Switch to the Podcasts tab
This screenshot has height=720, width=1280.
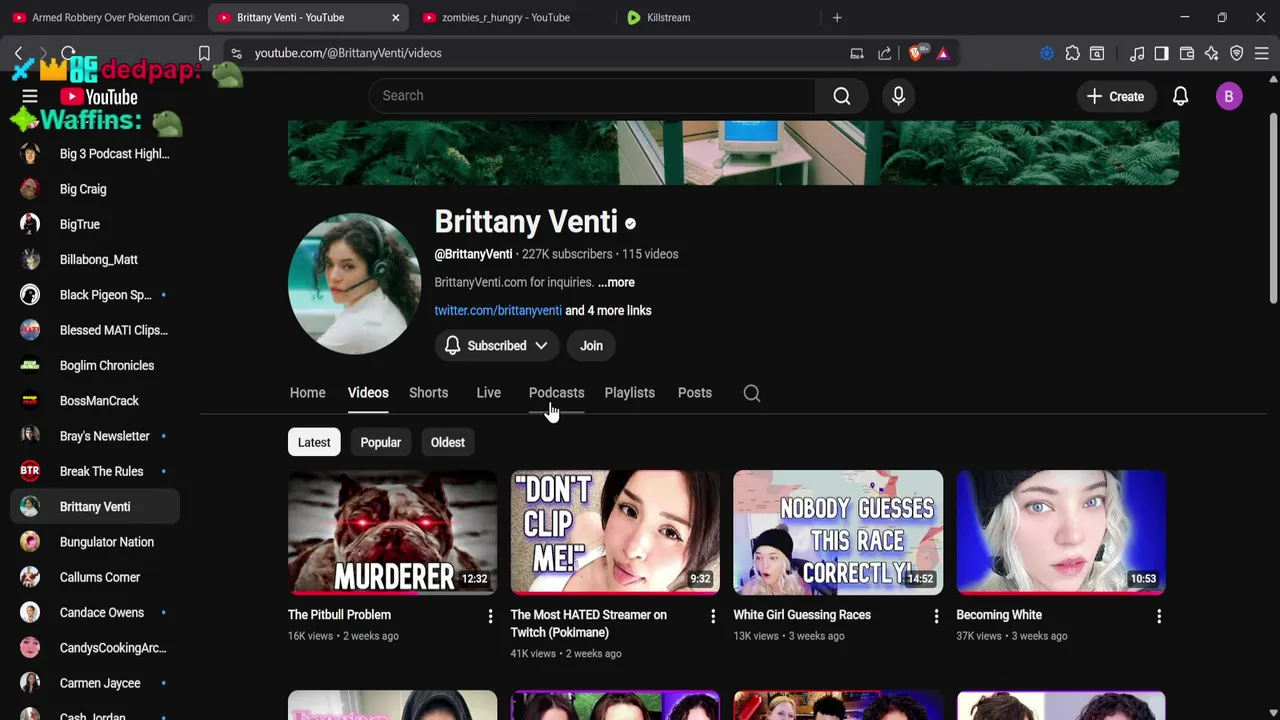pyautogui.click(x=556, y=393)
